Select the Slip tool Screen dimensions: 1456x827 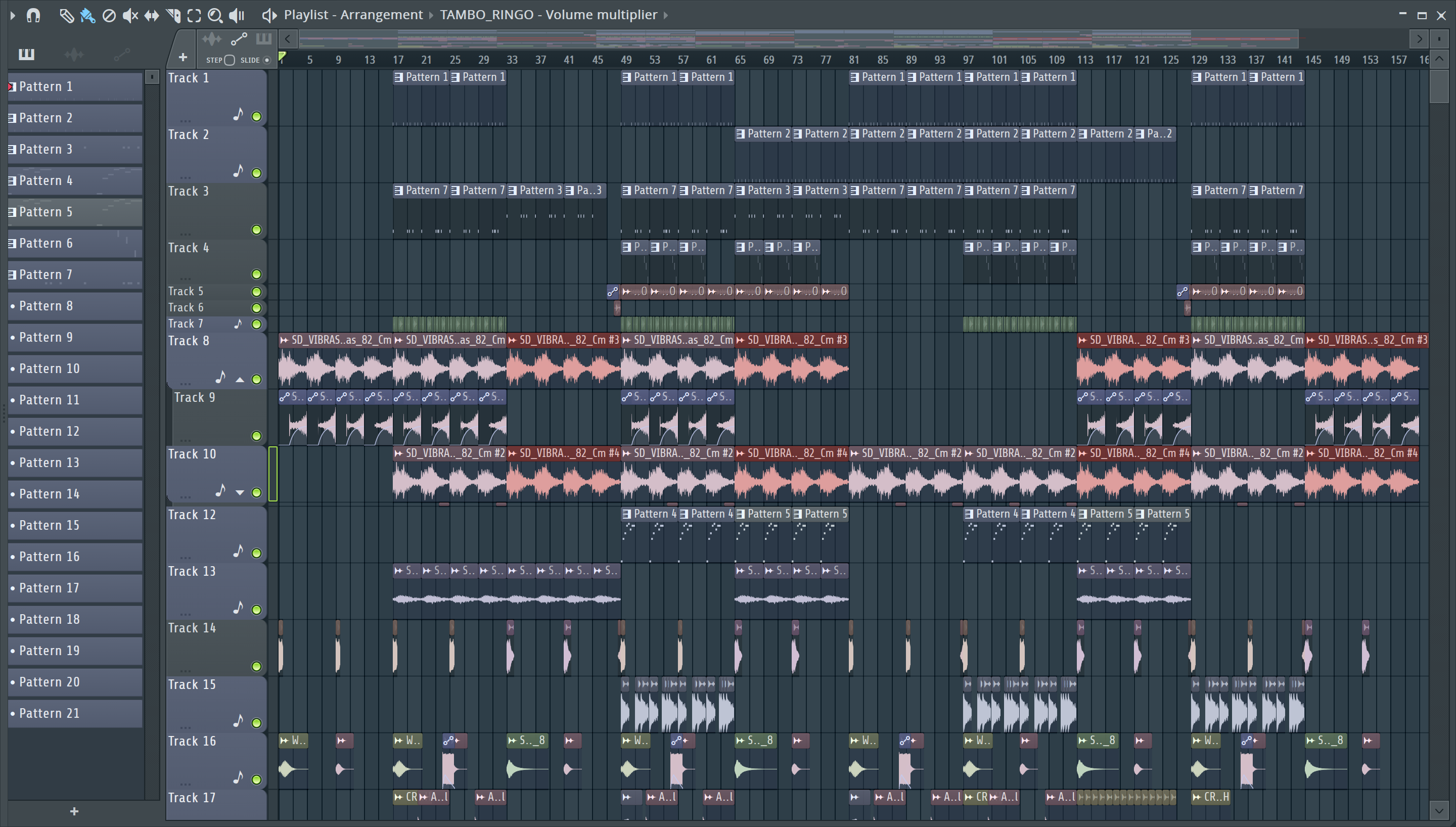pyautogui.click(x=152, y=15)
